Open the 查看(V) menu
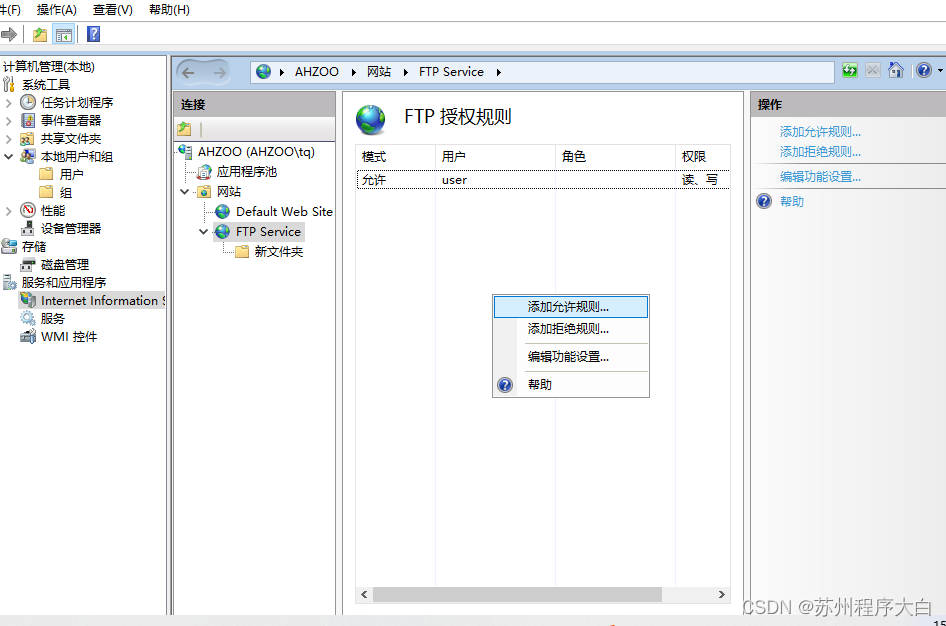946x626 pixels. click(113, 10)
